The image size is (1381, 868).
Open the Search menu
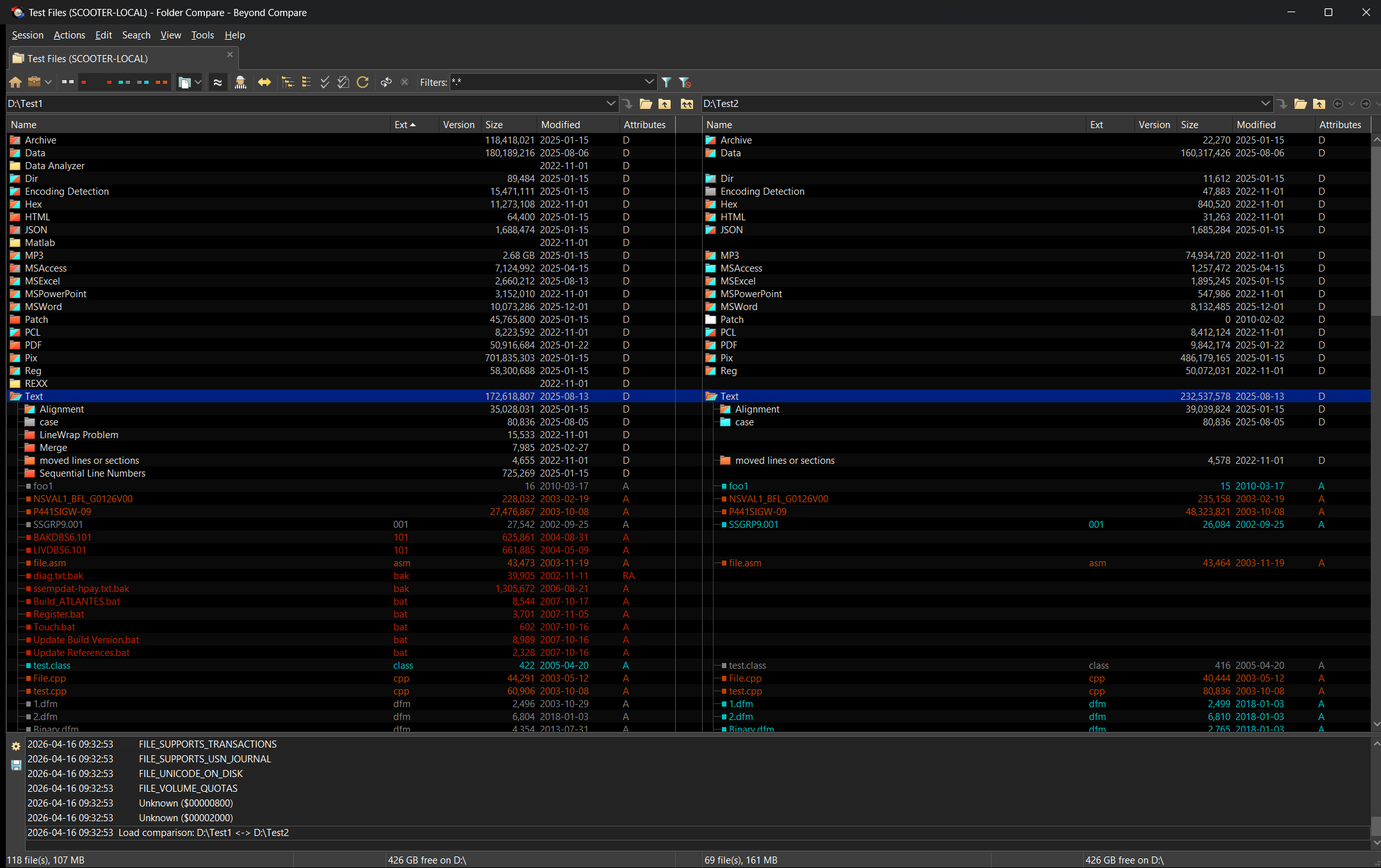tap(136, 35)
